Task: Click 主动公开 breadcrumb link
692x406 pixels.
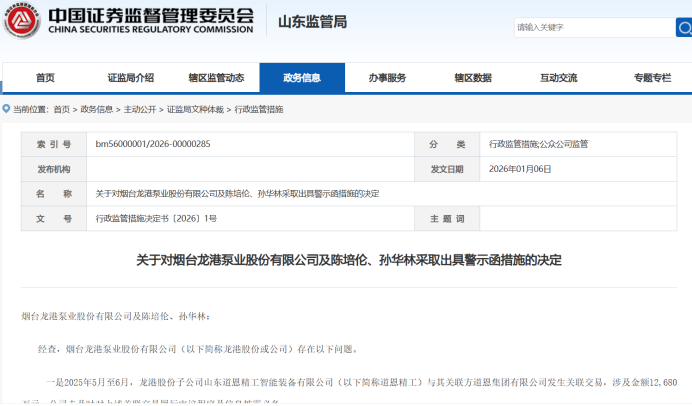Action: (x=140, y=109)
